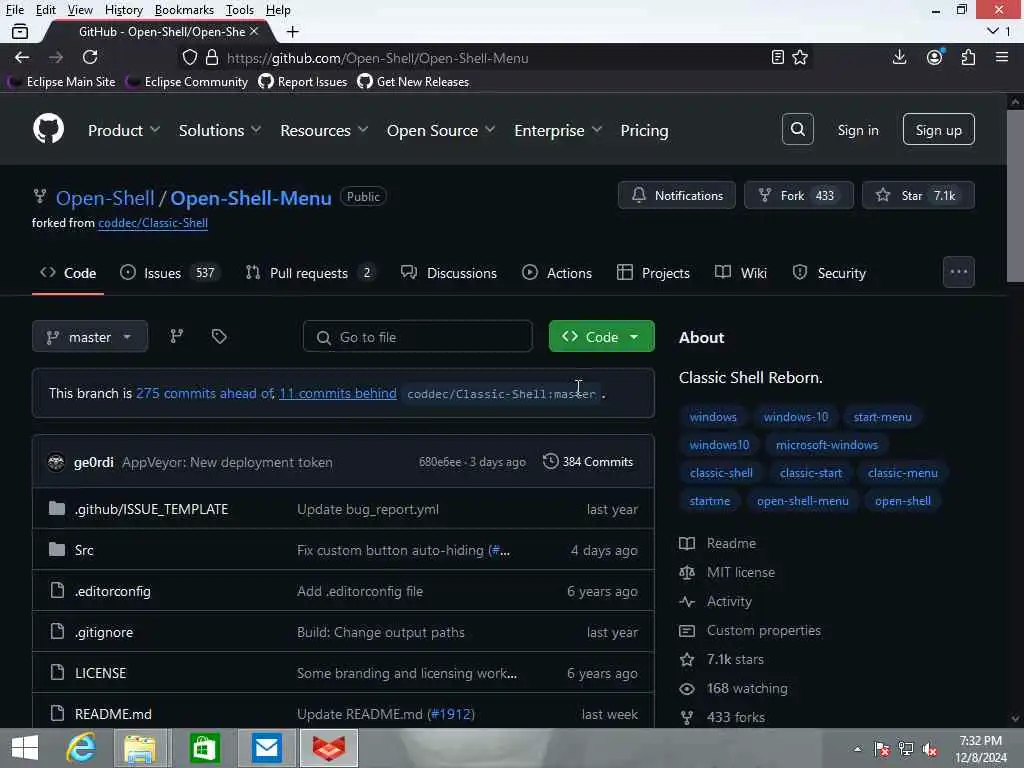Click the page vertical scrollbar thumb
The image size is (1024, 768).
pos(1015,196)
